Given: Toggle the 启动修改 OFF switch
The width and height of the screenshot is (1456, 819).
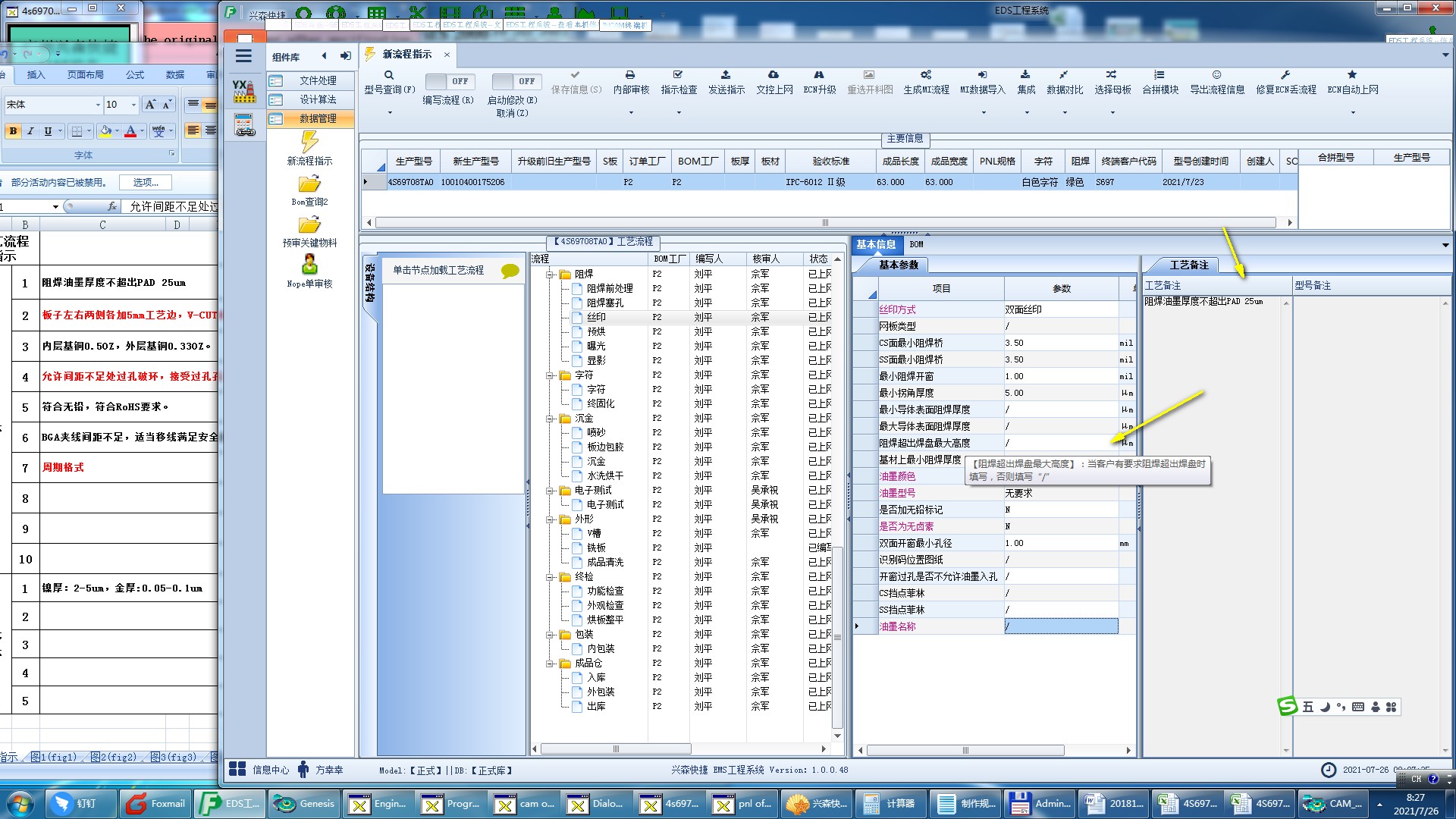Looking at the screenshot, I should (x=515, y=81).
